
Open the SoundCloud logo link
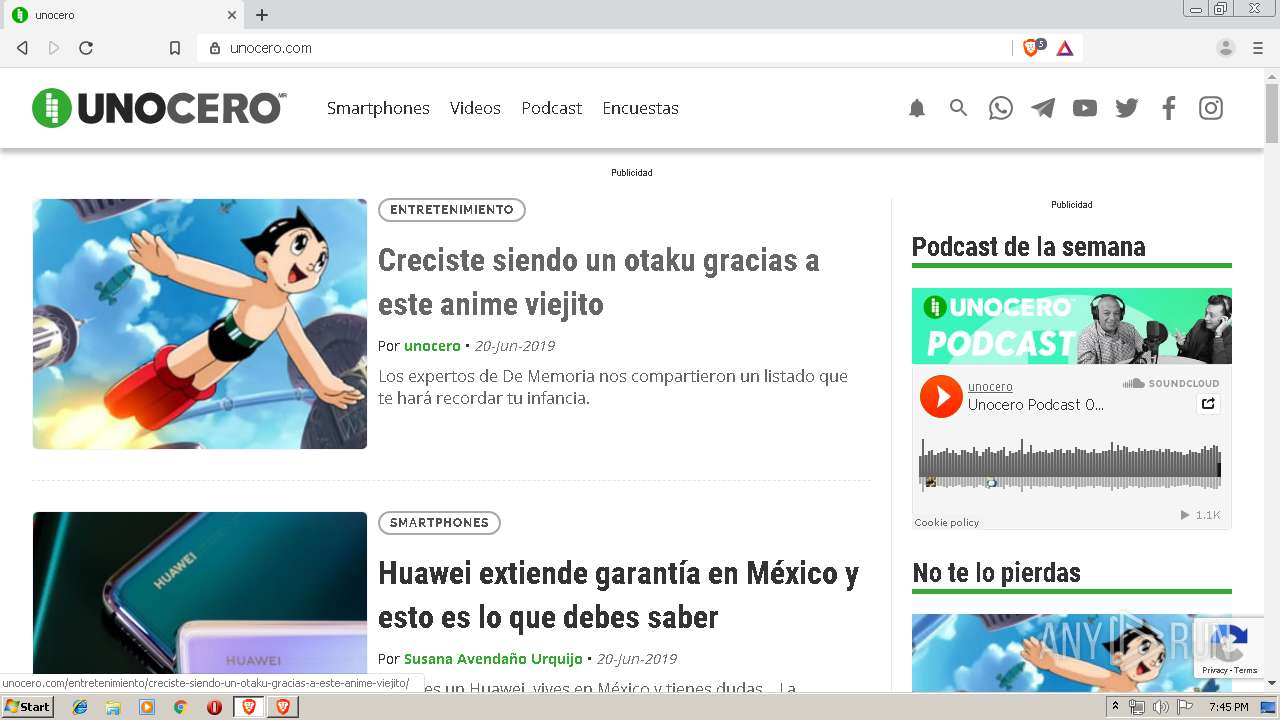(1171, 384)
